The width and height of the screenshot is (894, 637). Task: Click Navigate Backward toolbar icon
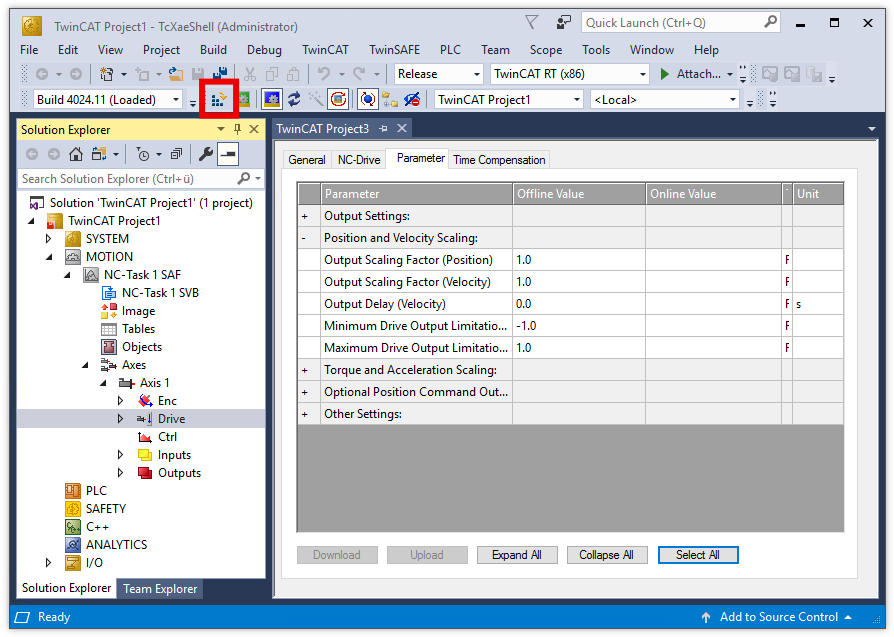click(x=42, y=74)
